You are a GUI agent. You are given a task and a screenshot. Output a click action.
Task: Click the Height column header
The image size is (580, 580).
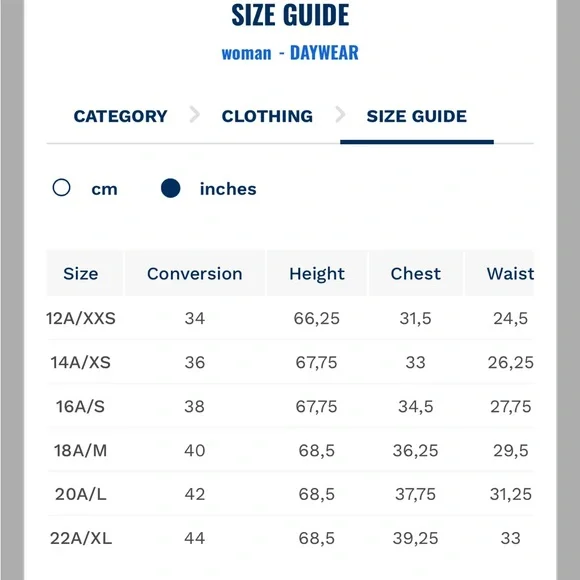click(317, 273)
